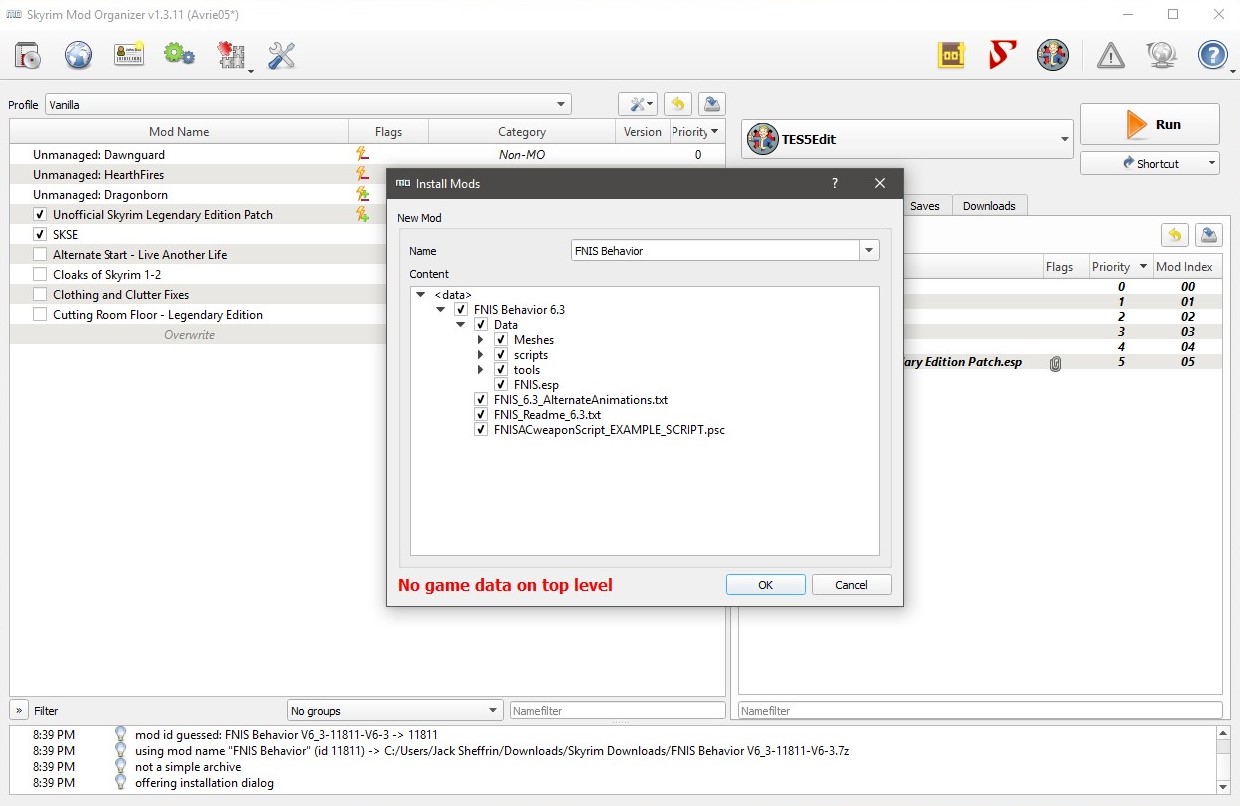Open the Profile dropdown showing Vanilla
1240x806 pixels.
(308, 105)
